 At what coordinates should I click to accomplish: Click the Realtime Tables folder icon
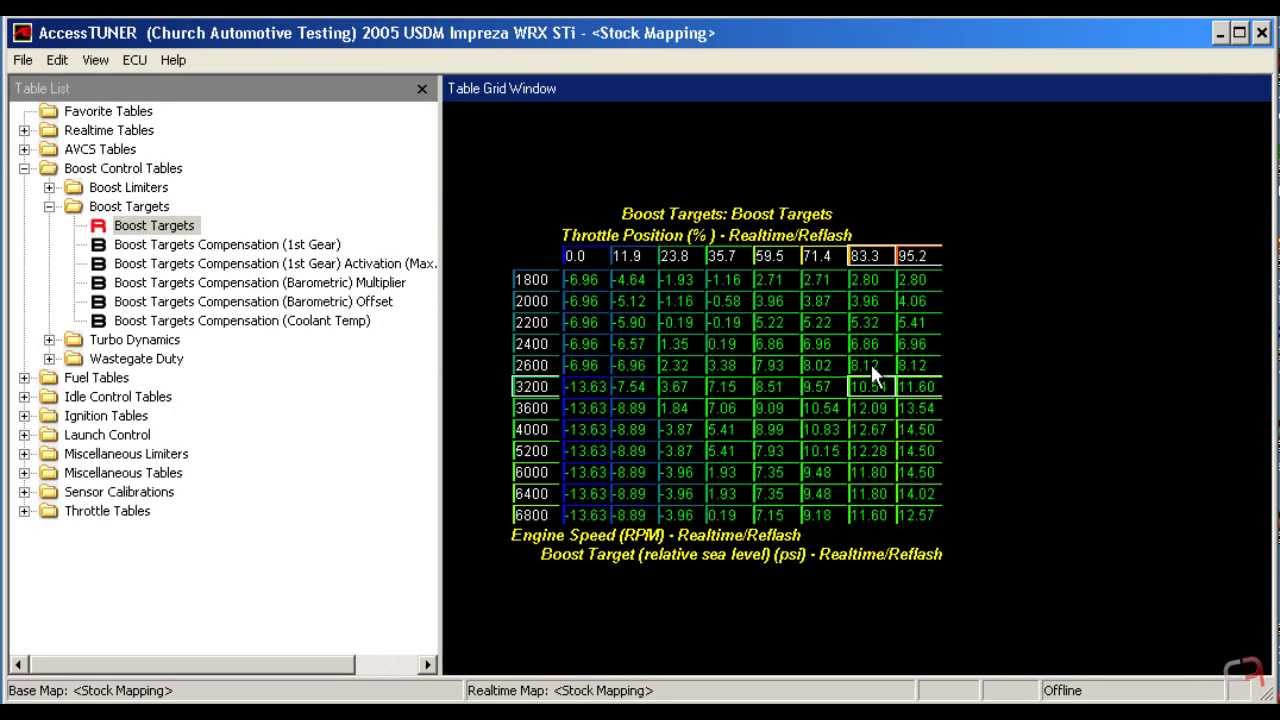coord(49,130)
